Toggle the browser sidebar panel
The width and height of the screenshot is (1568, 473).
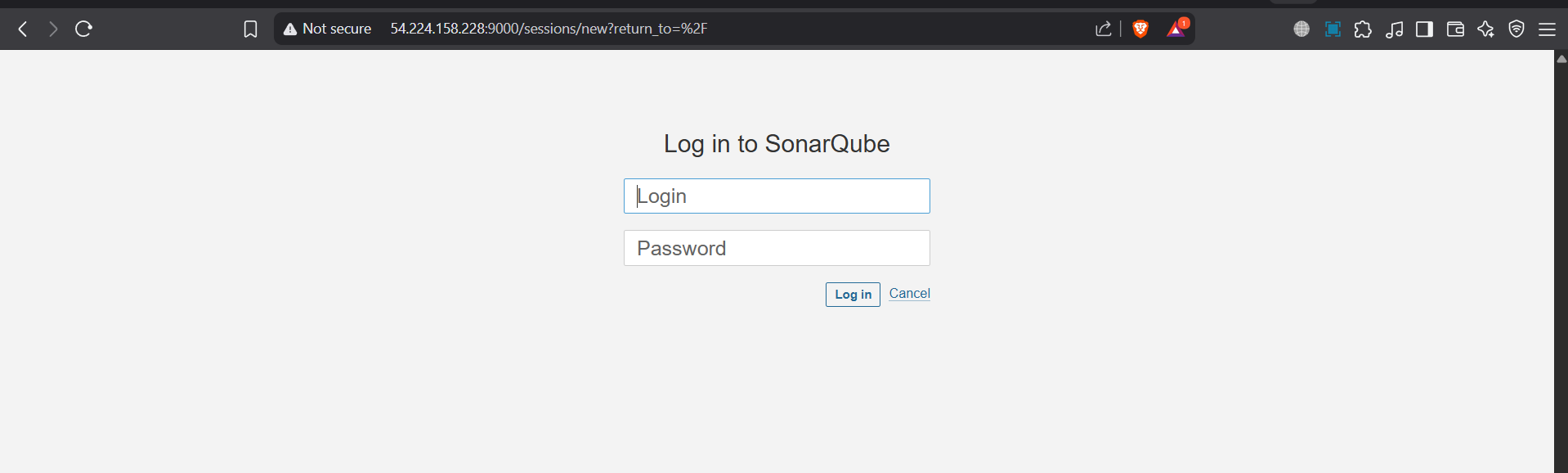pos(1424,29)
